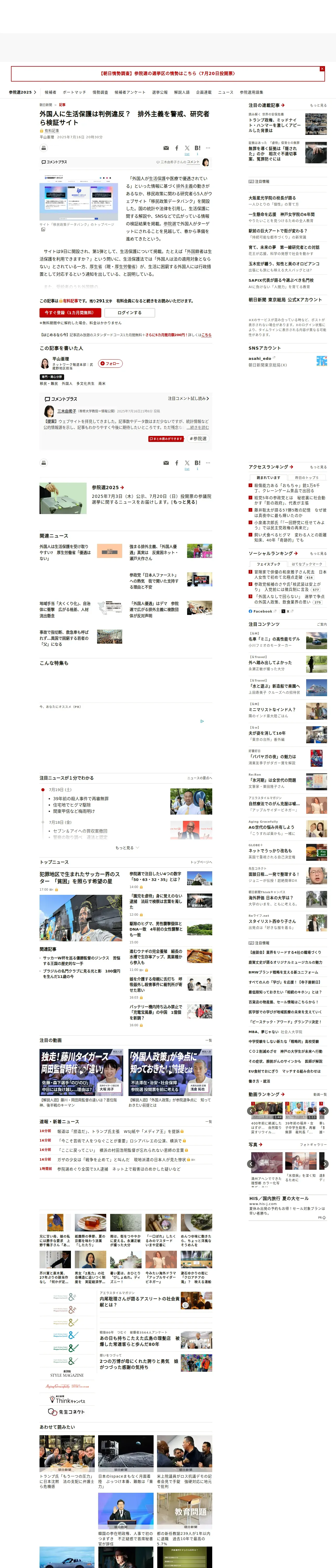The width and height of the screenshot is (336, 1568).
Task: Open more share options ellipsis at top
Action: 208,148
